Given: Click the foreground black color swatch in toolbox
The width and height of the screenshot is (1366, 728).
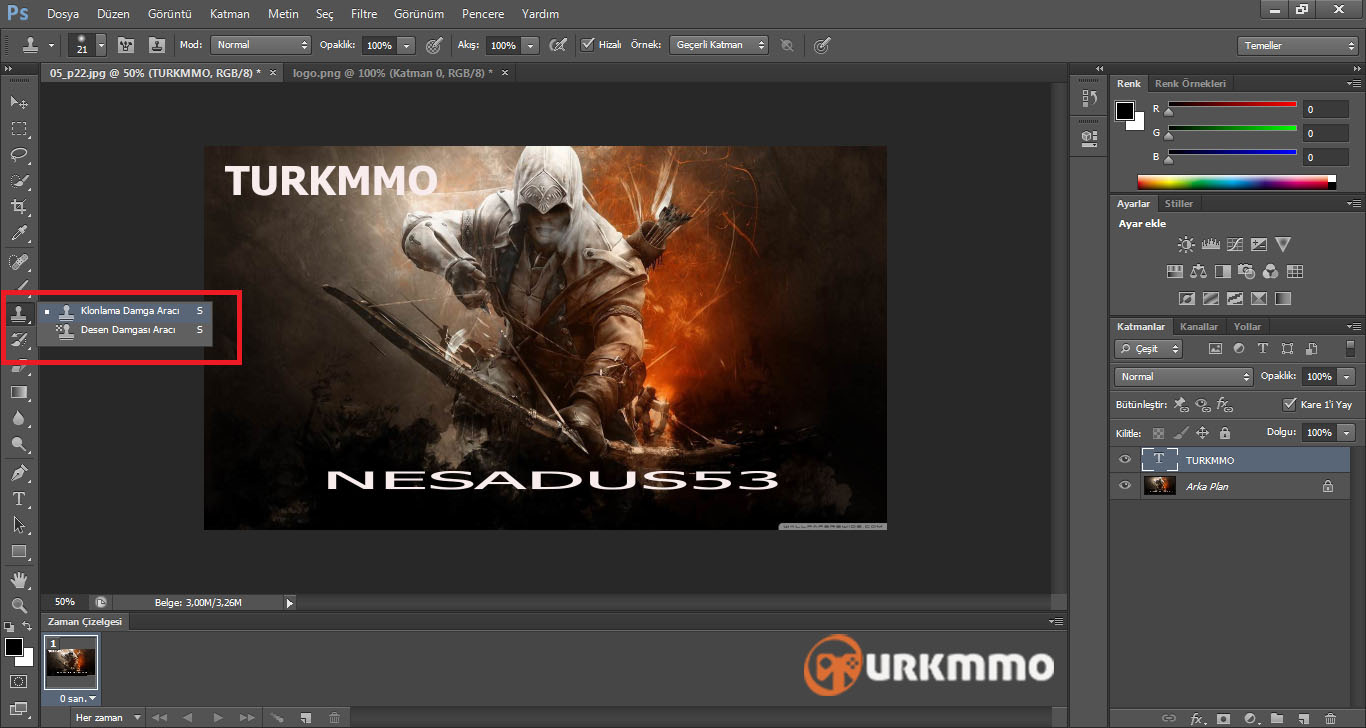Looking at the screenshot, I should pyautogui.click(x=14, y=647).
